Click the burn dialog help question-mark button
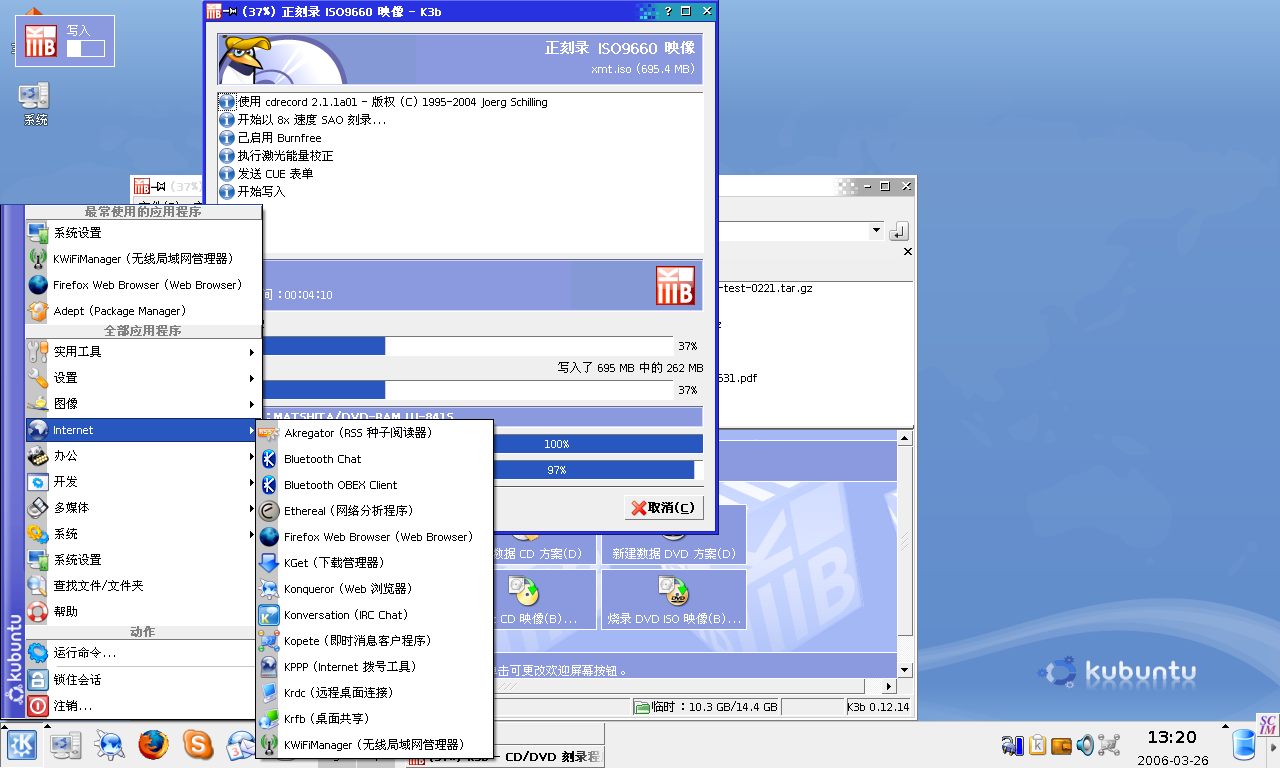 [667, 11]
